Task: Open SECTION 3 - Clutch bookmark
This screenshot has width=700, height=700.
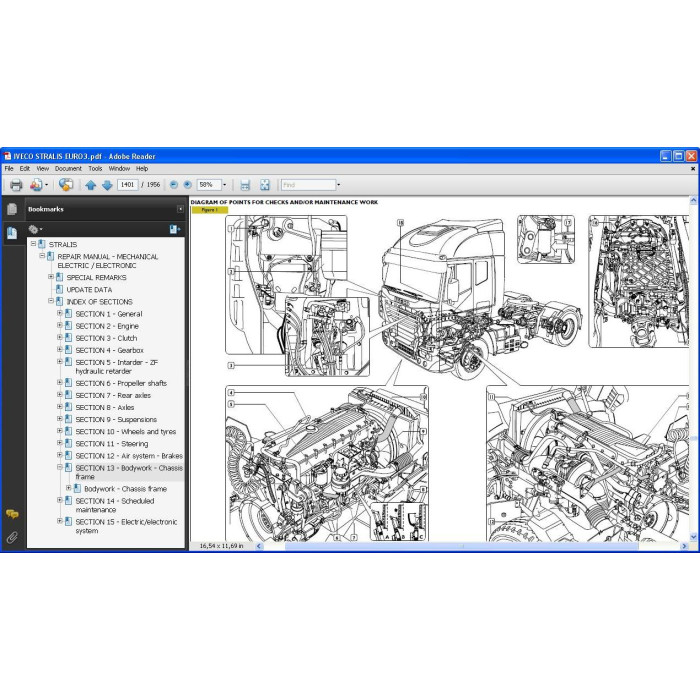Action: [x=106, y=338]
